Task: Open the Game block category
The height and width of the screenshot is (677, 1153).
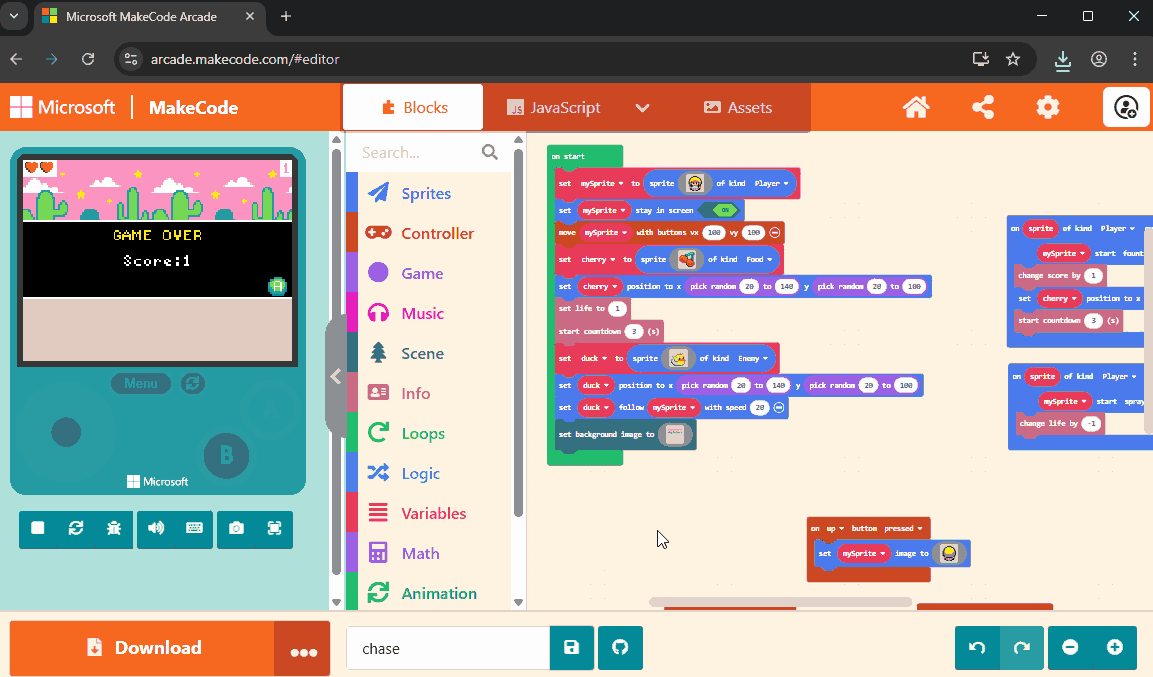Action: click(x=428, y=273)
